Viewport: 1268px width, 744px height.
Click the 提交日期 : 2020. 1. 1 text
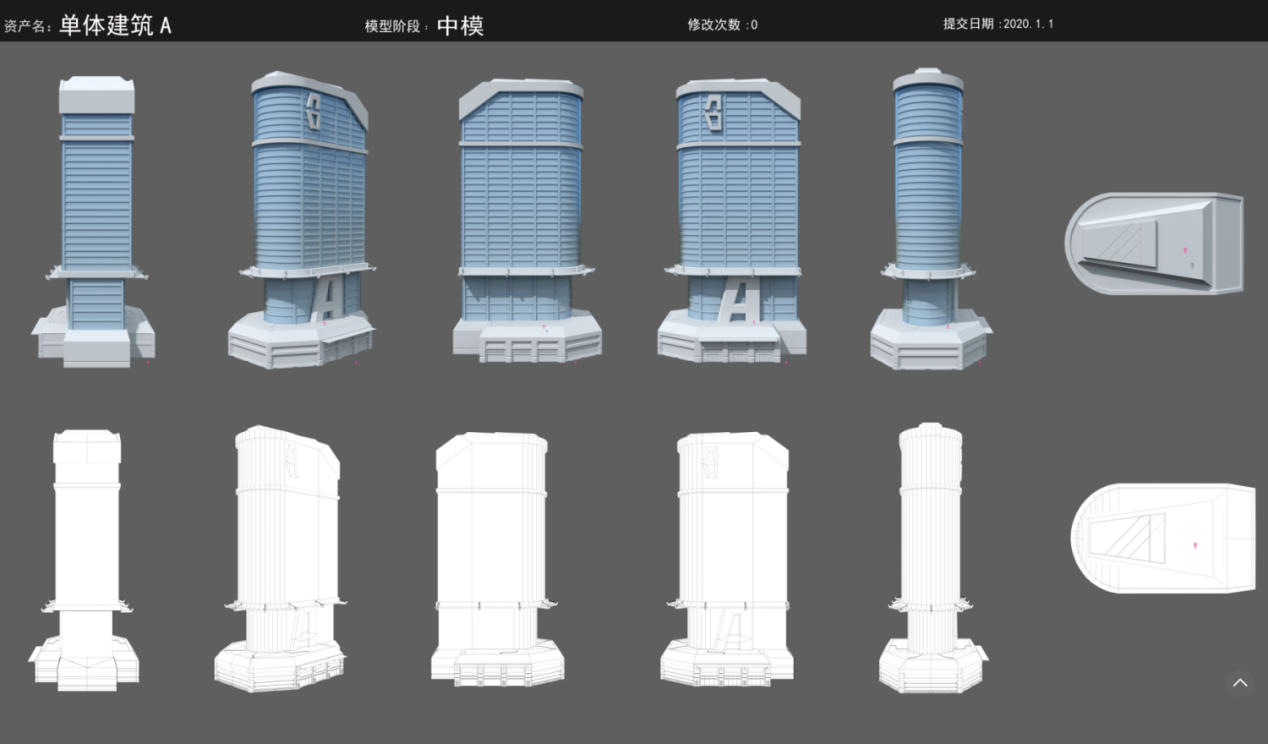998,23
